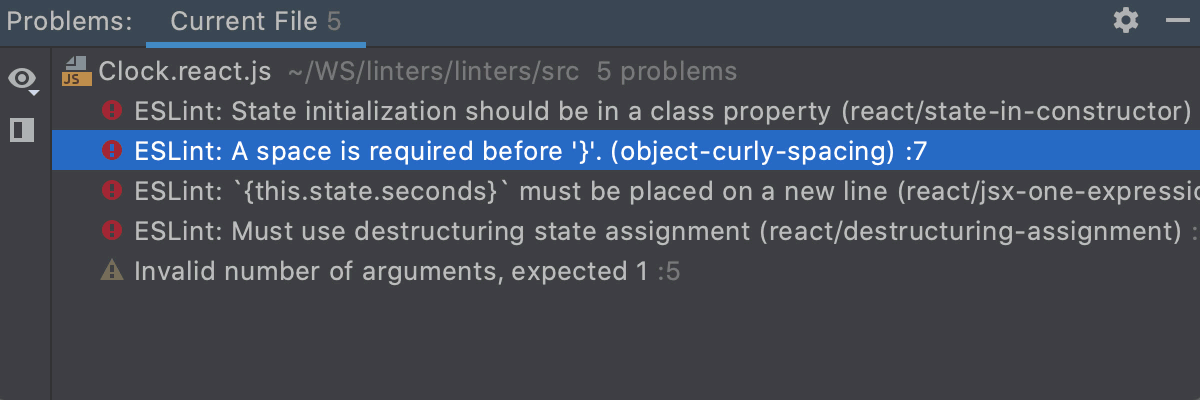
Task: Open the Problems panel settings gear
Action: pos(1126,20)
